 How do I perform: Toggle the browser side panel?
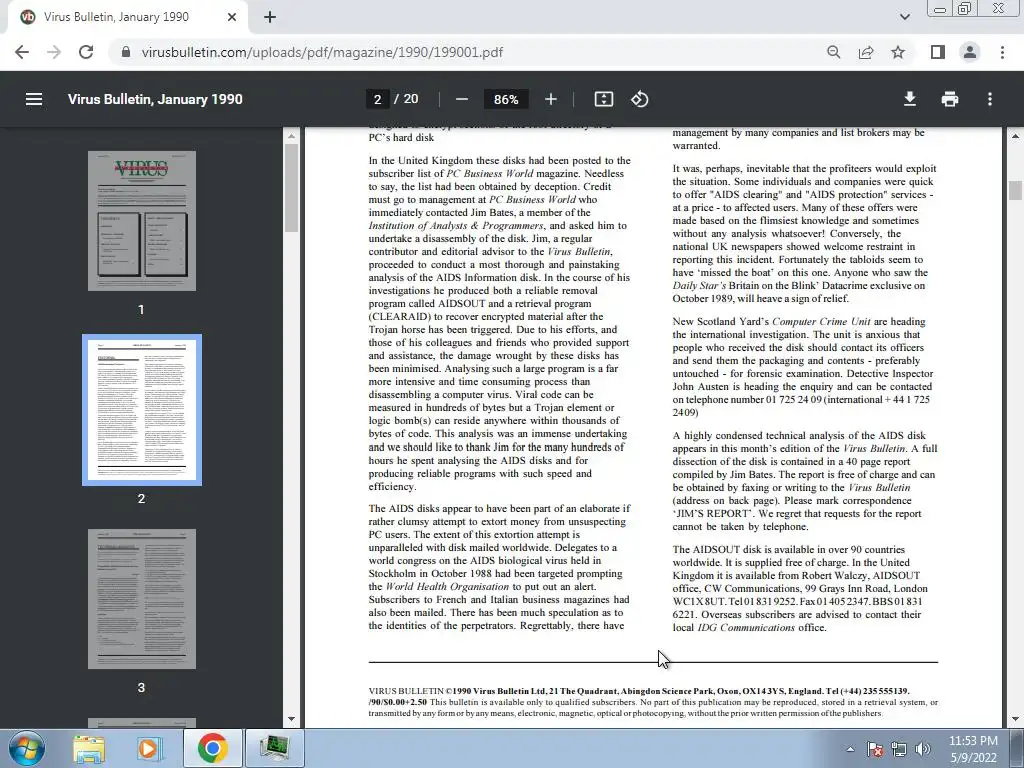938,52
